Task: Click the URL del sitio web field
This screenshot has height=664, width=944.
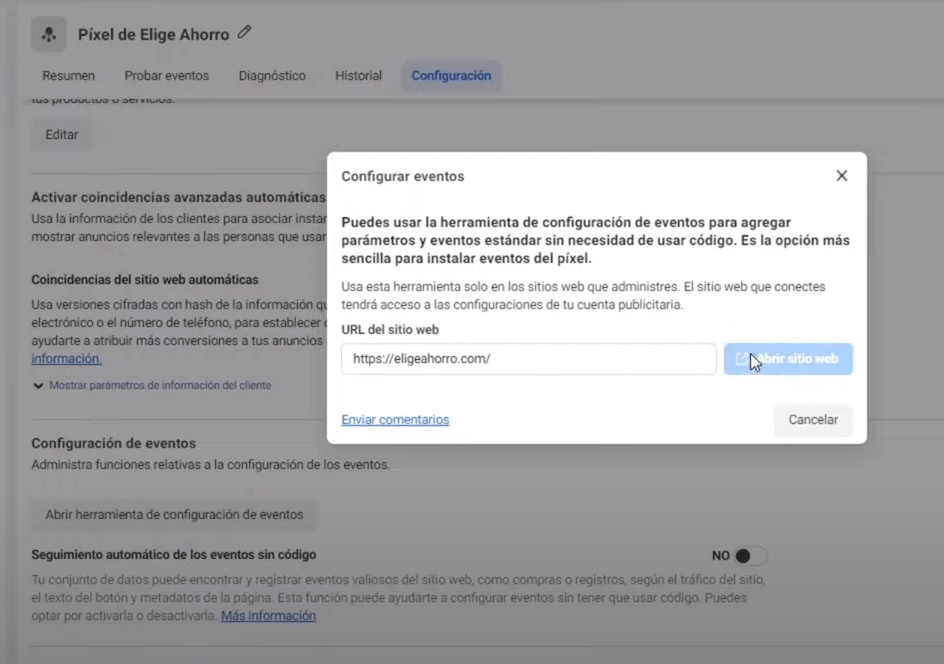Action: point(529,359)
